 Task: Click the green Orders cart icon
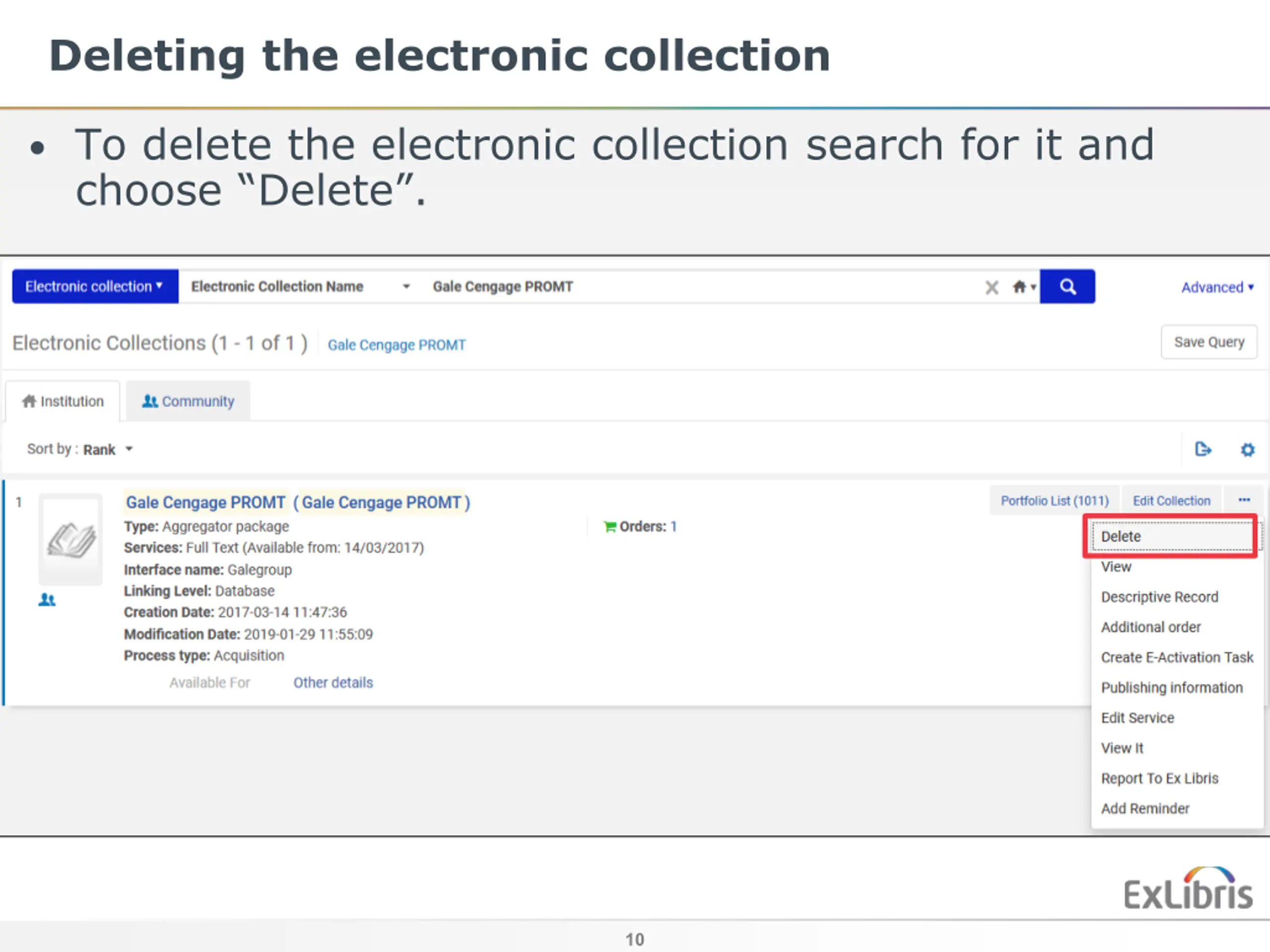click(x=610, y=526)
